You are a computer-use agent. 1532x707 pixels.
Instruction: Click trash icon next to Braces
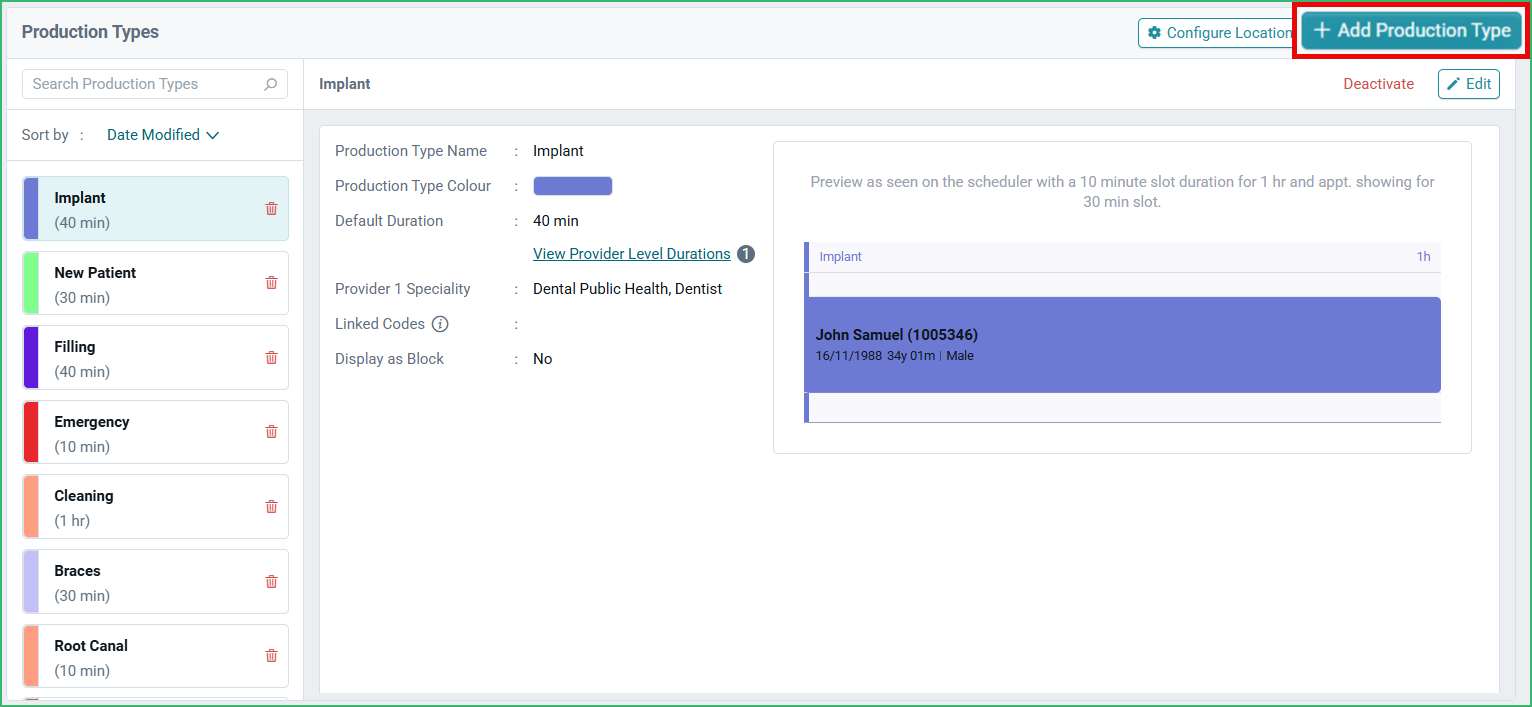click(271, 581)
